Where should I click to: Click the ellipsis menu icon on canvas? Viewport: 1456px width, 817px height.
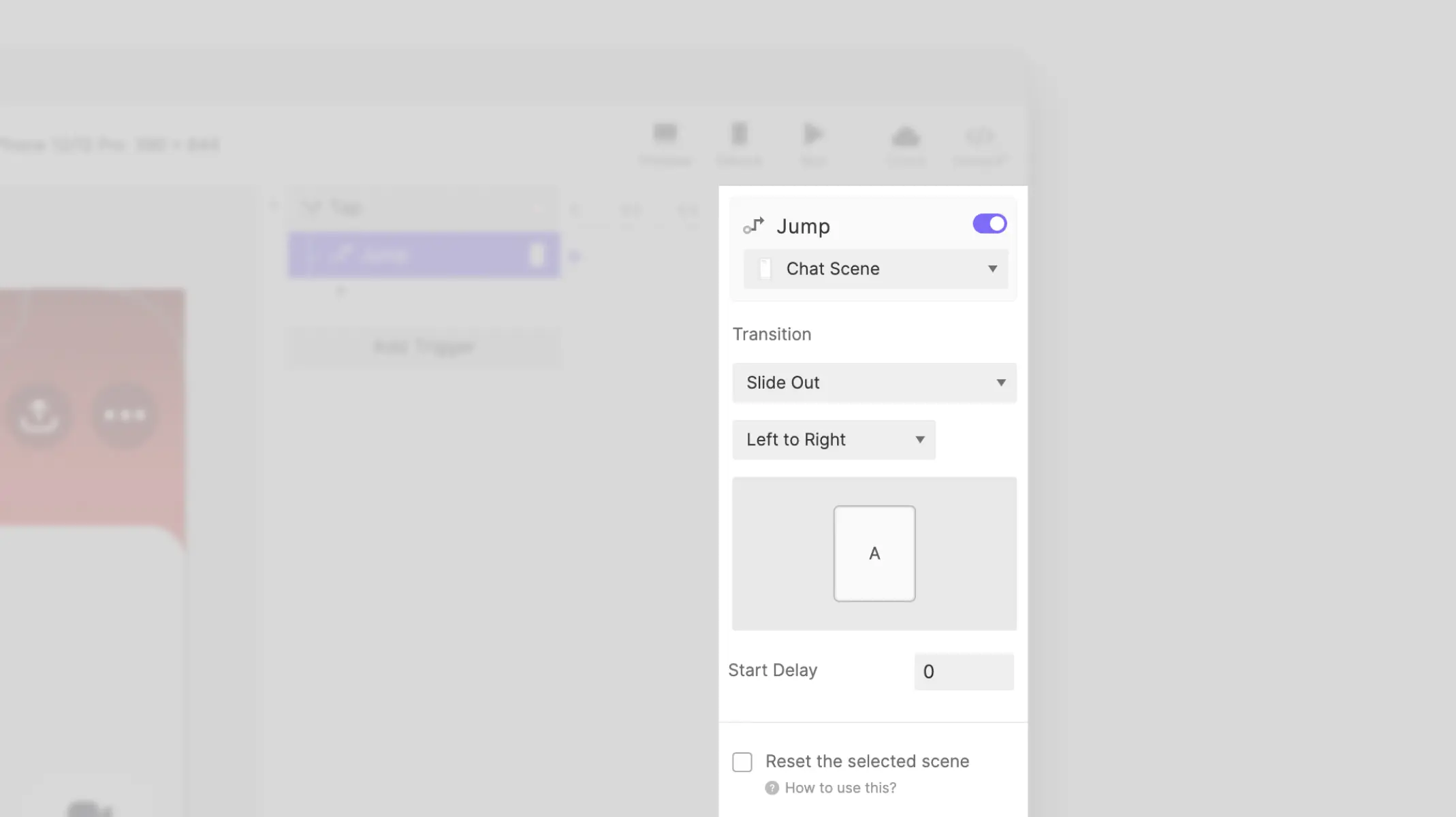pos(124,413)
